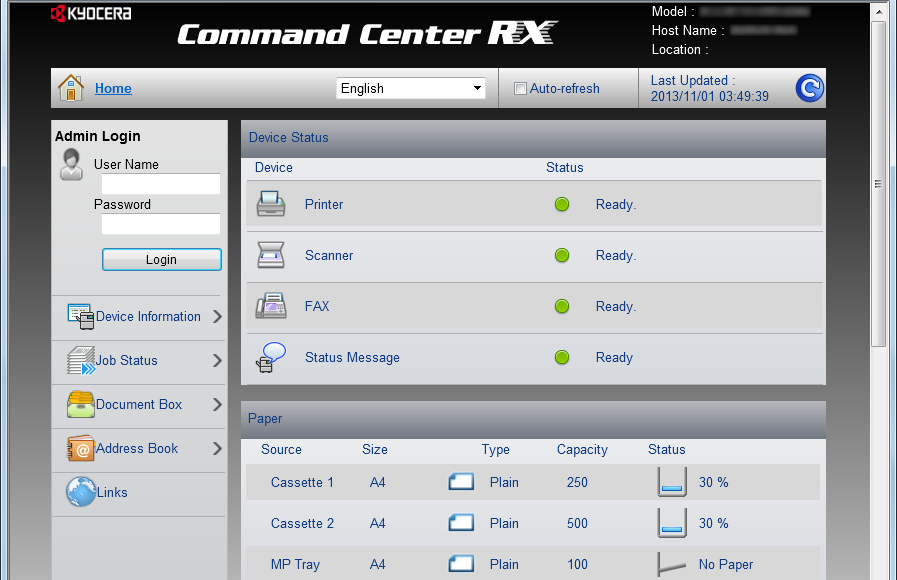Click the FAX label in Device Status
Screen dimensions: 897x580
(317, 306)
